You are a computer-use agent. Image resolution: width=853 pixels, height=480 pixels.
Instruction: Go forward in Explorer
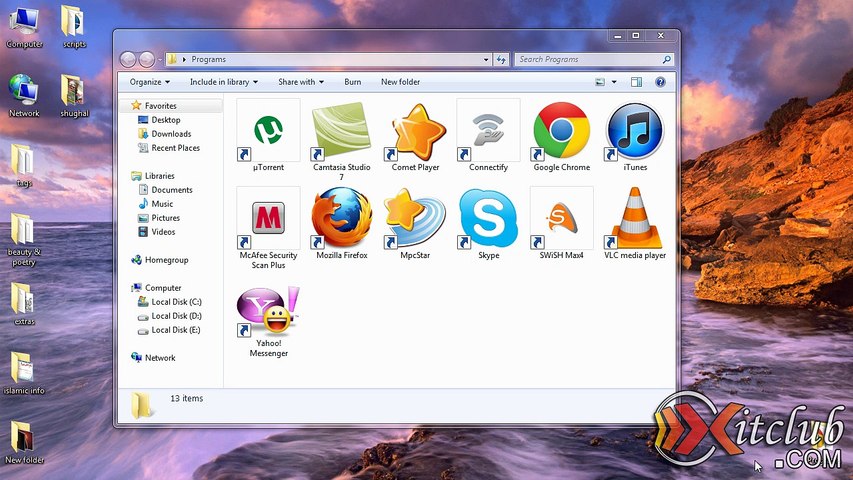[146, 59]
